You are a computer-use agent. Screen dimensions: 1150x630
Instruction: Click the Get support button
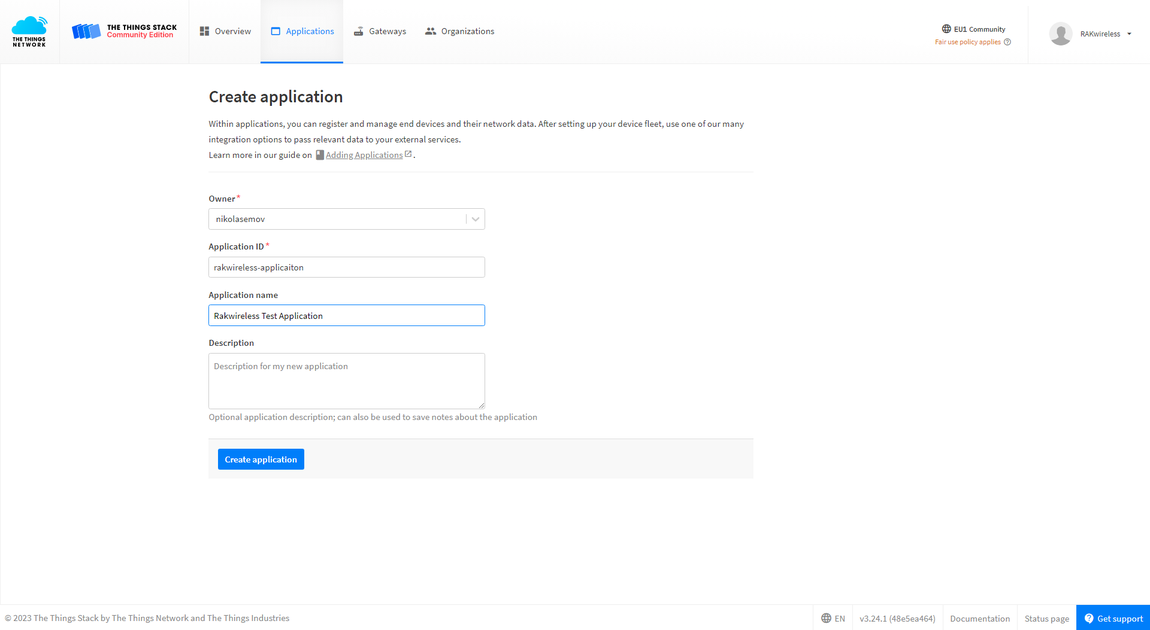click(x=1113, y=618)
